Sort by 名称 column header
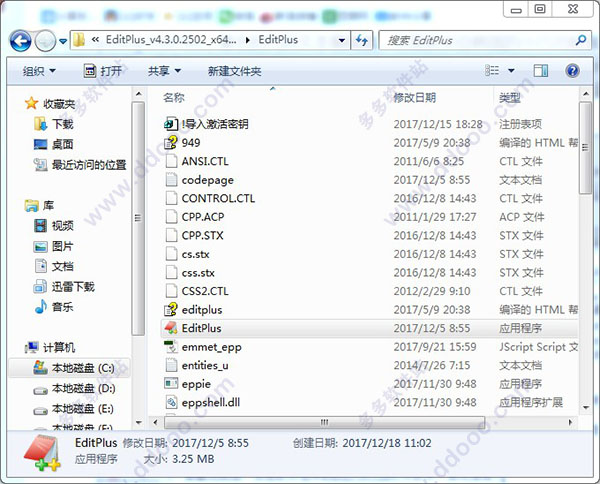The height and width of the screenshot is (484, 600). (x=174, y=98)
